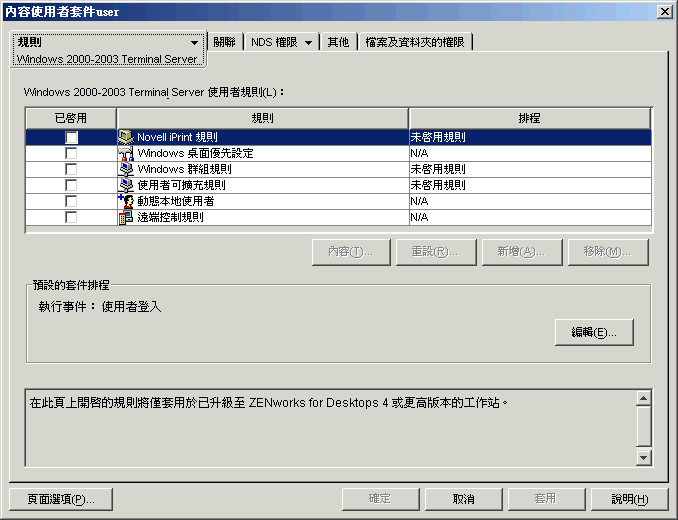Screen dimensions: 678x520
Task: Select the 動態本地使用者 row text
Action: [x=176, y=201]
